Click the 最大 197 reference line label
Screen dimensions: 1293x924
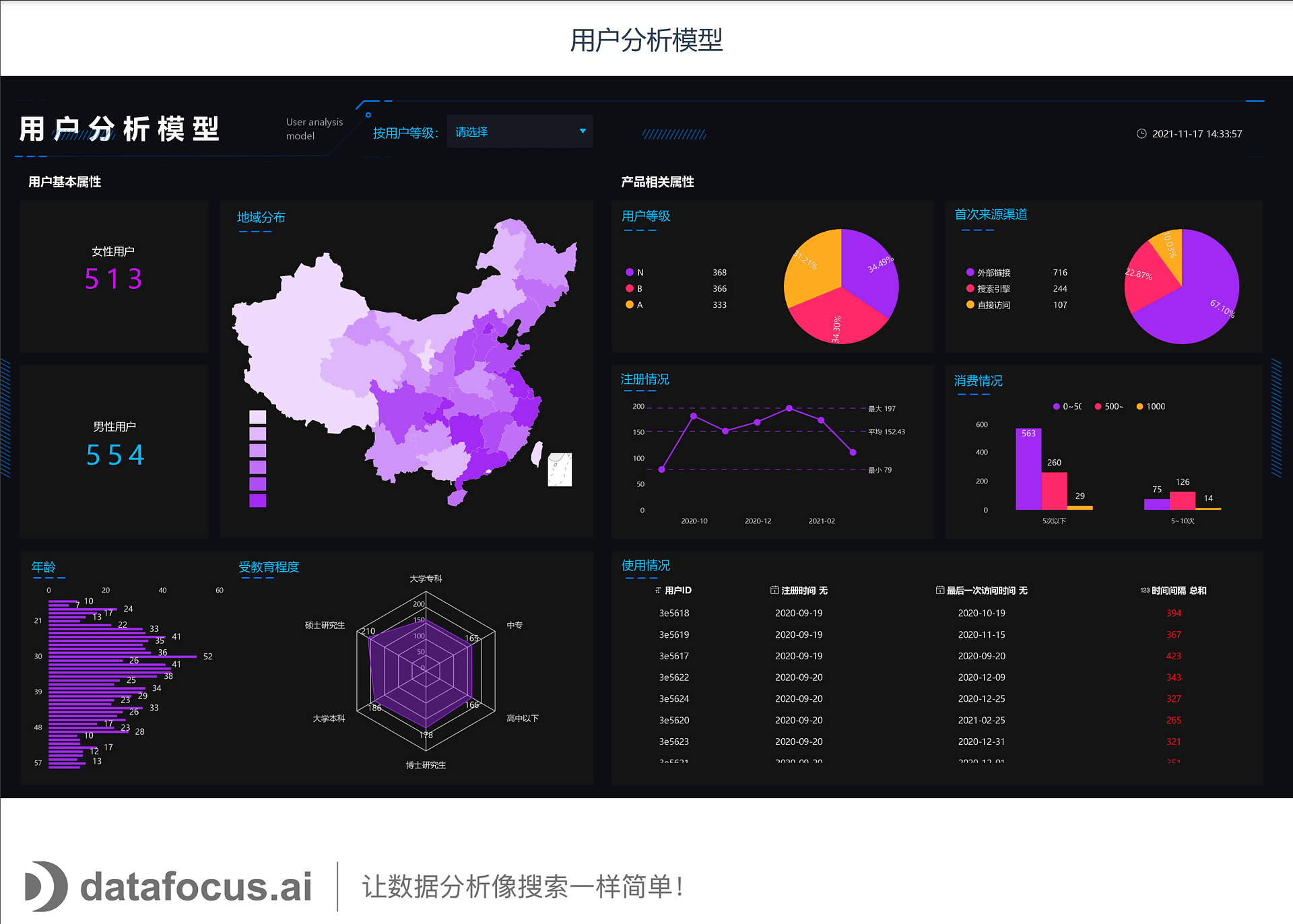pos(882,409)
